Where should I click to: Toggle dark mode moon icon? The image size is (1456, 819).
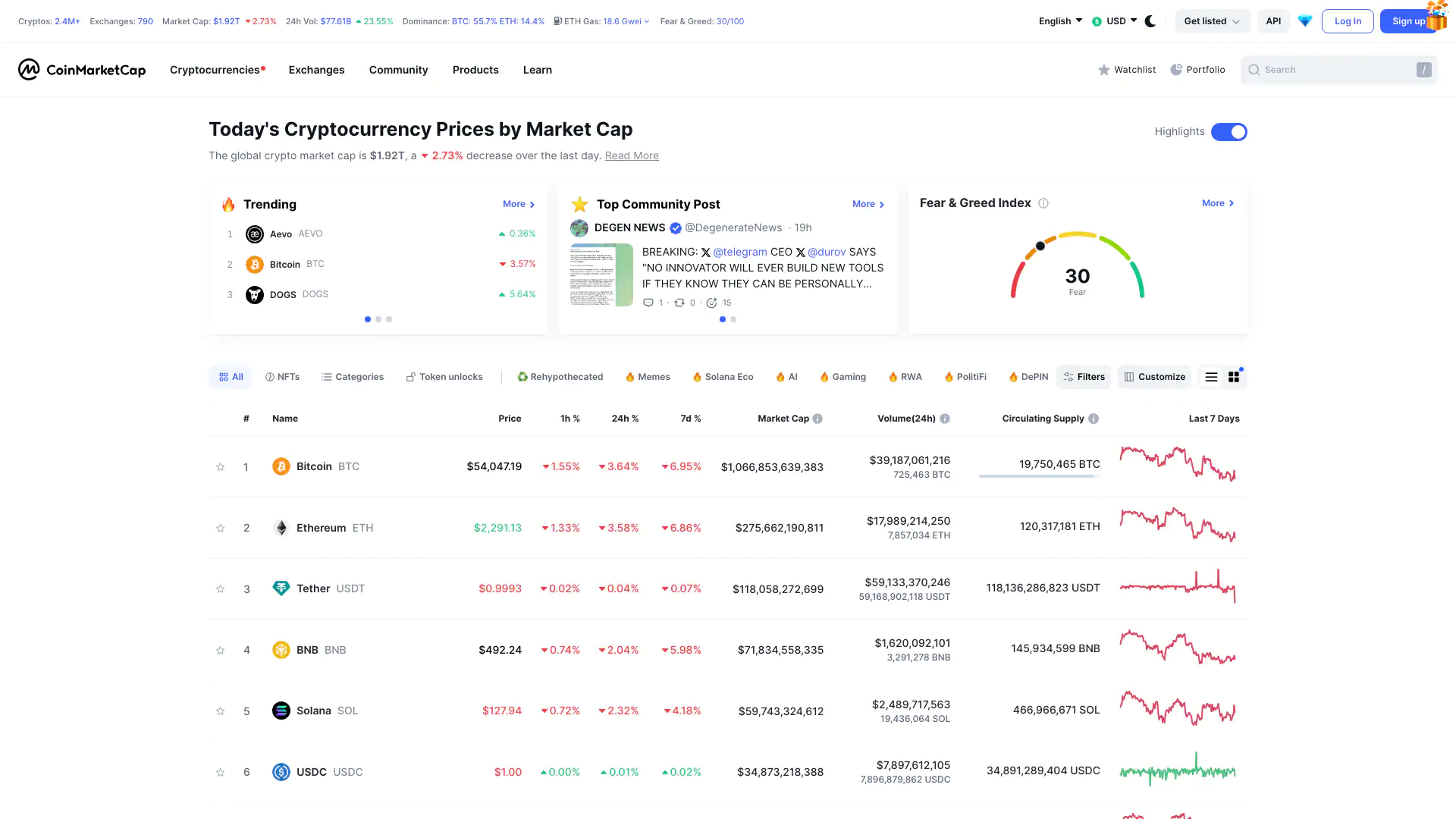(x=1150, y=21)
